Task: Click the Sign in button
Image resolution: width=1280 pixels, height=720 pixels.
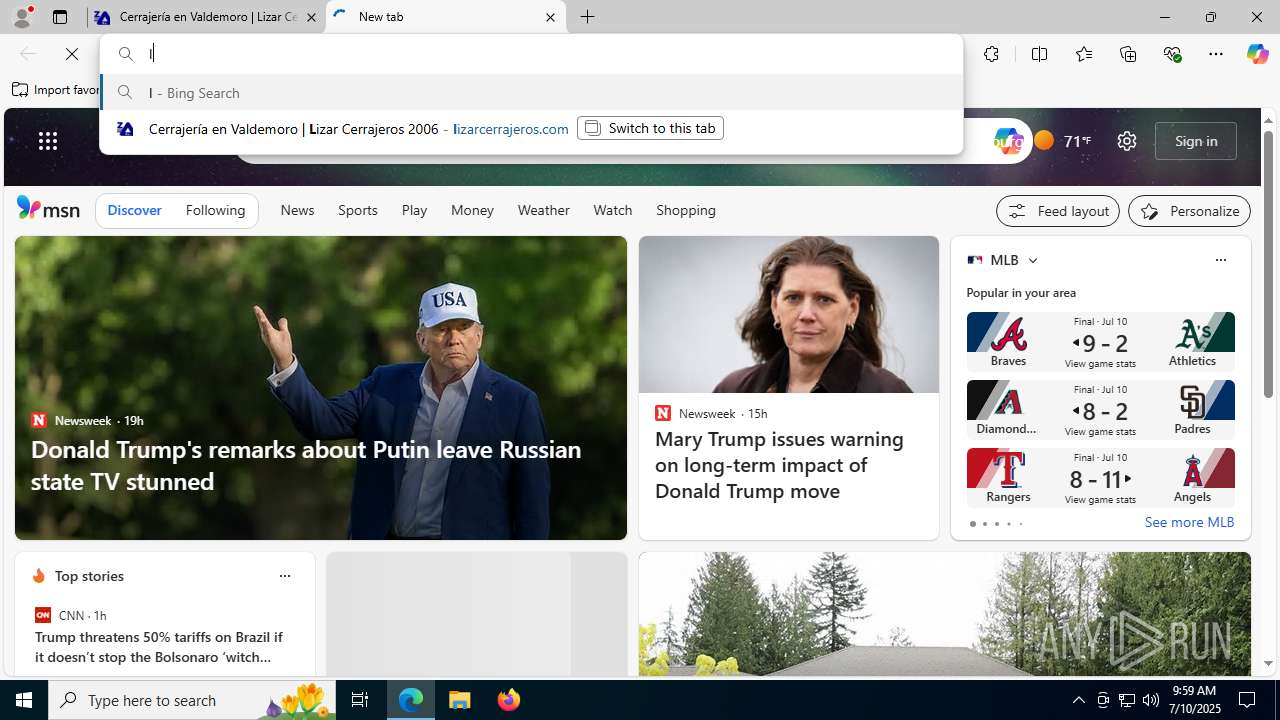Action: 1196,141
